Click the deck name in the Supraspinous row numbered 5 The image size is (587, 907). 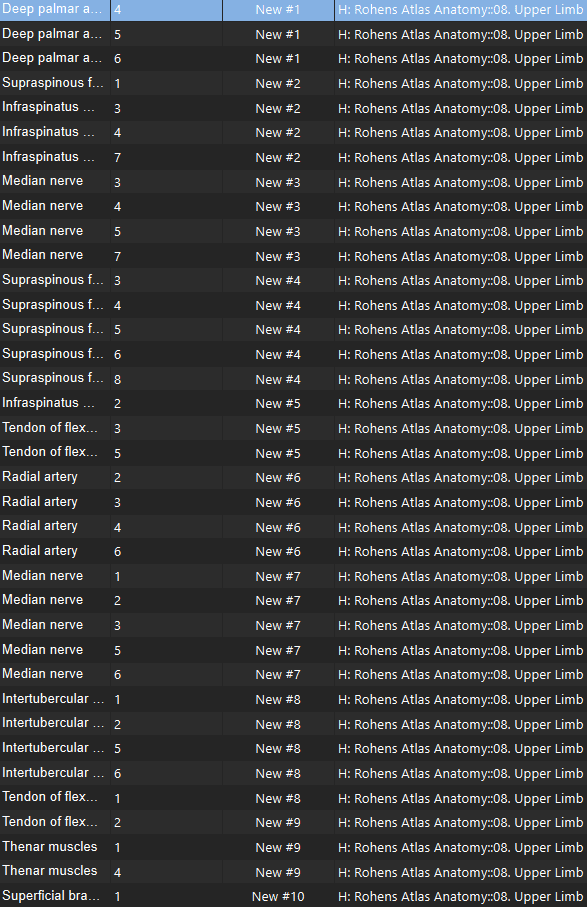pyautogui.click(x=460, y=330)
